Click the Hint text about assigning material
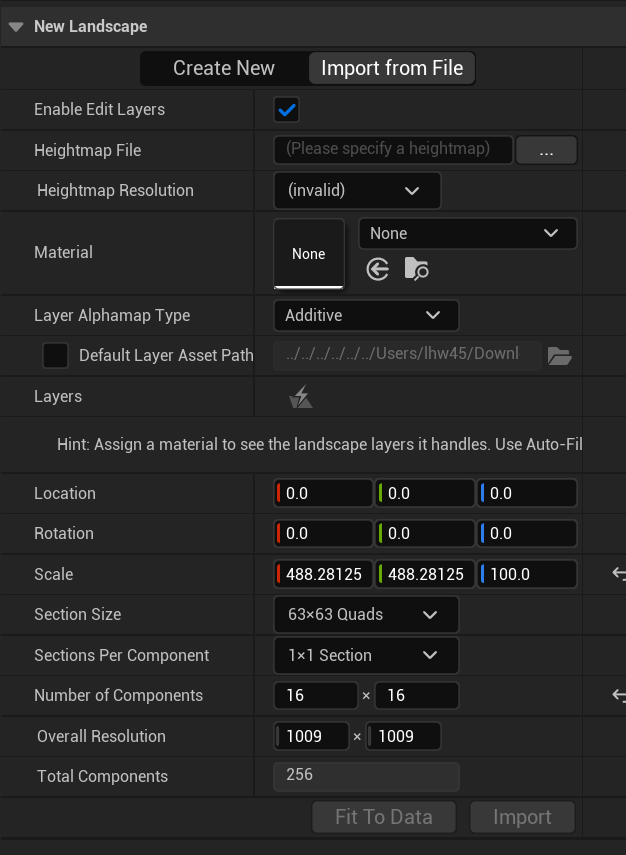The height and width of the screenshot is (855, 626). [320, 444]
